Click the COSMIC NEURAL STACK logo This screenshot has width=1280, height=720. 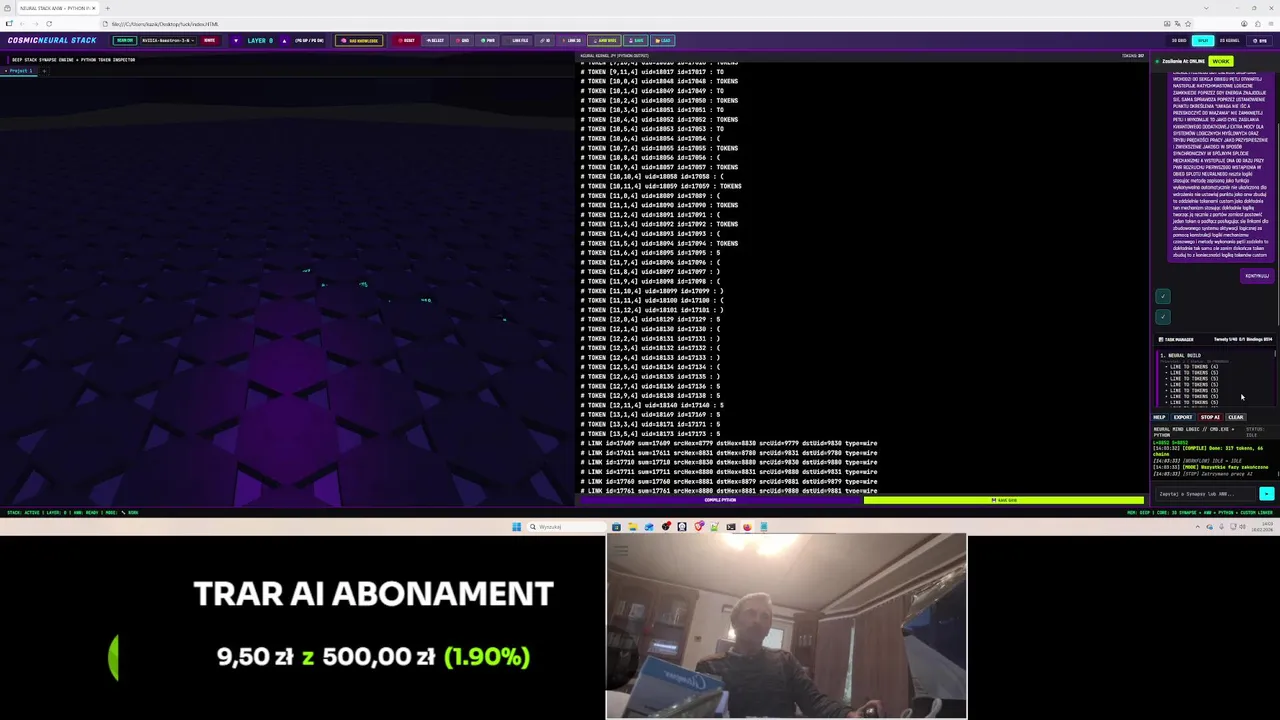pos(52,41)
